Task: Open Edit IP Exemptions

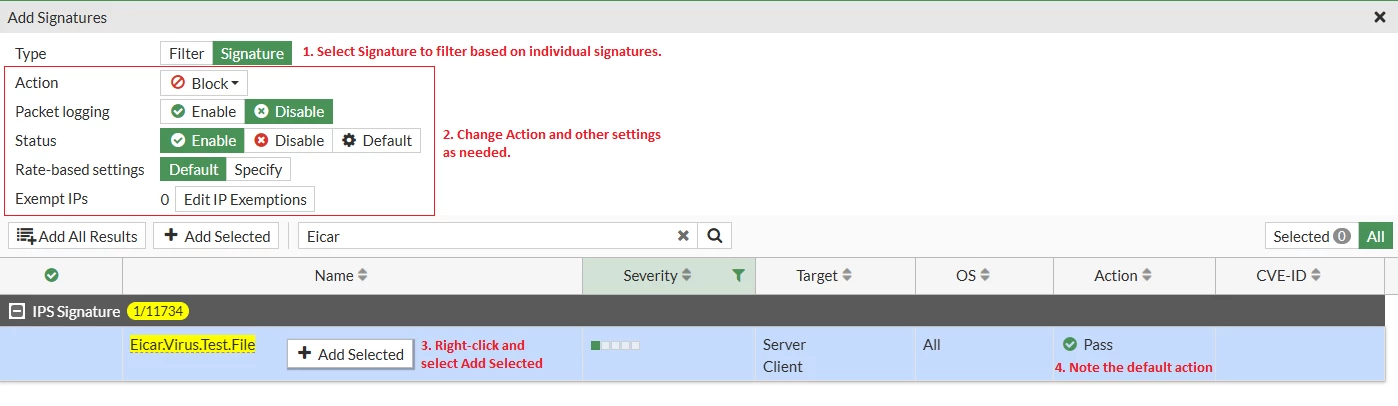Action: tap(245, 199)
